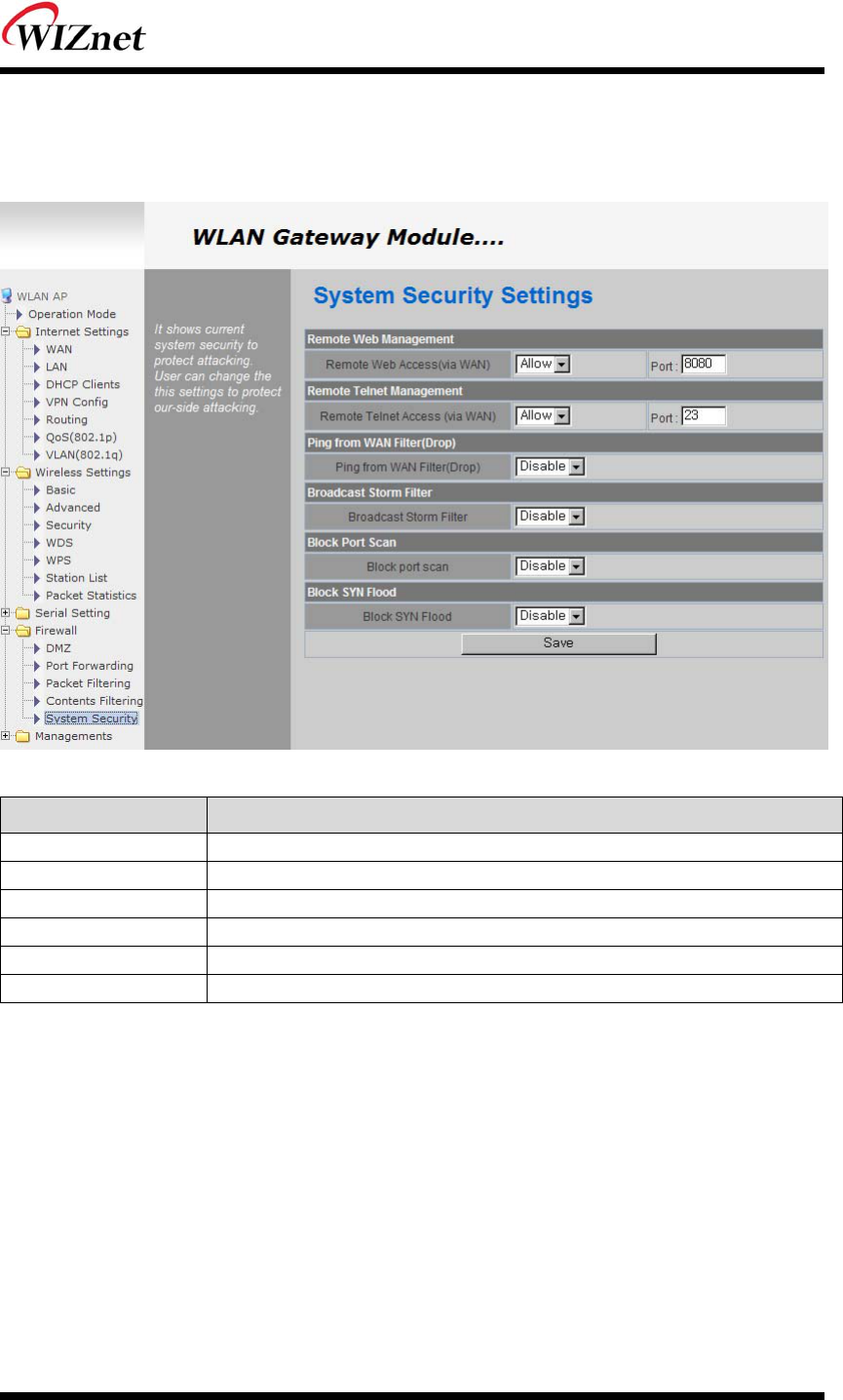Expand the Managements folder
843x1400 pixels.
pyautogui.click(x=6, y=736)
